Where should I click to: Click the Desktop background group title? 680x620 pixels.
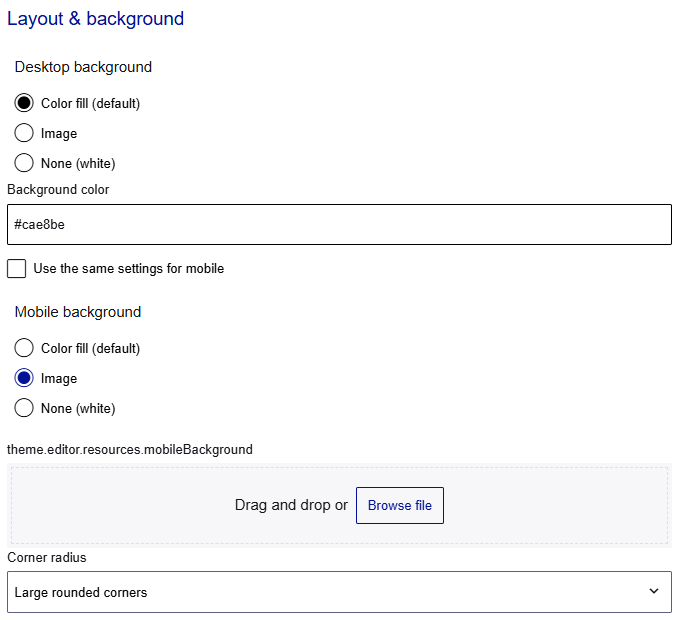tap(83, 67)
